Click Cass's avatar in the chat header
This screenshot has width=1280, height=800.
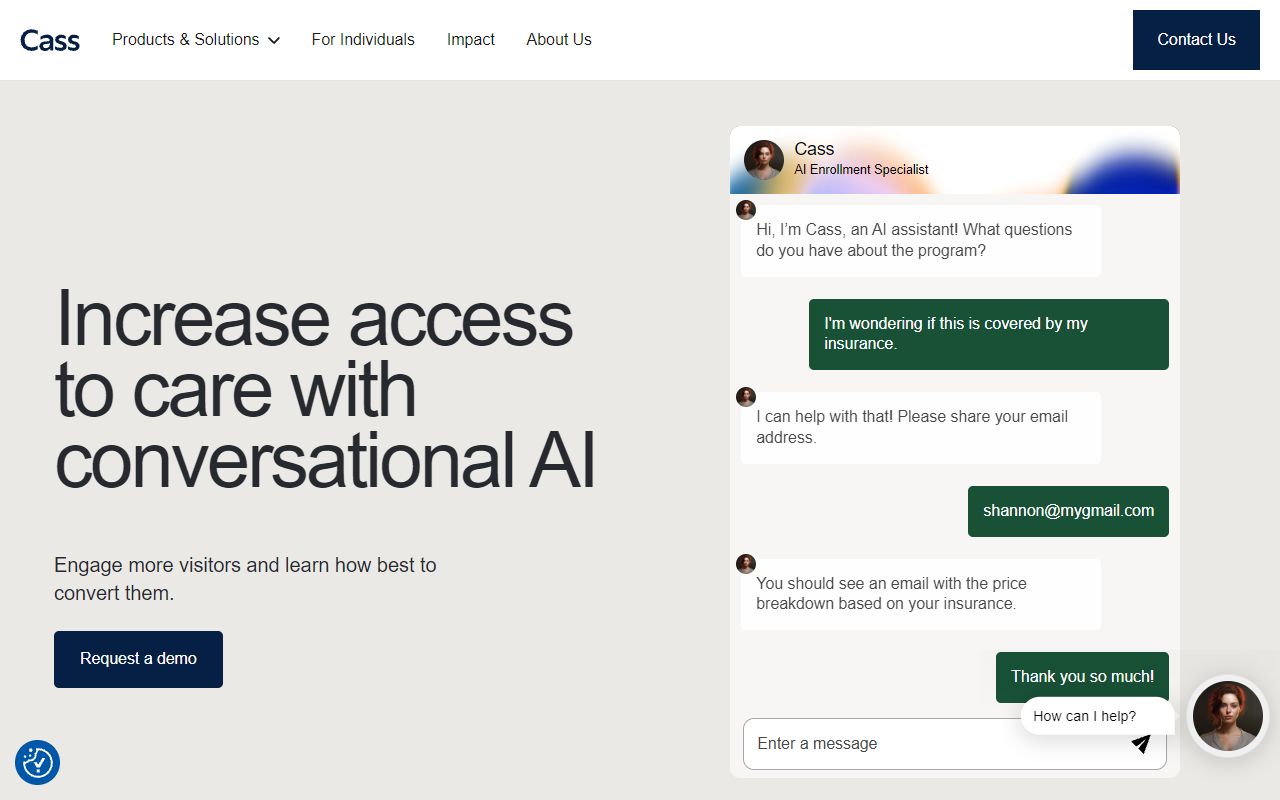[x=764, y=160]
